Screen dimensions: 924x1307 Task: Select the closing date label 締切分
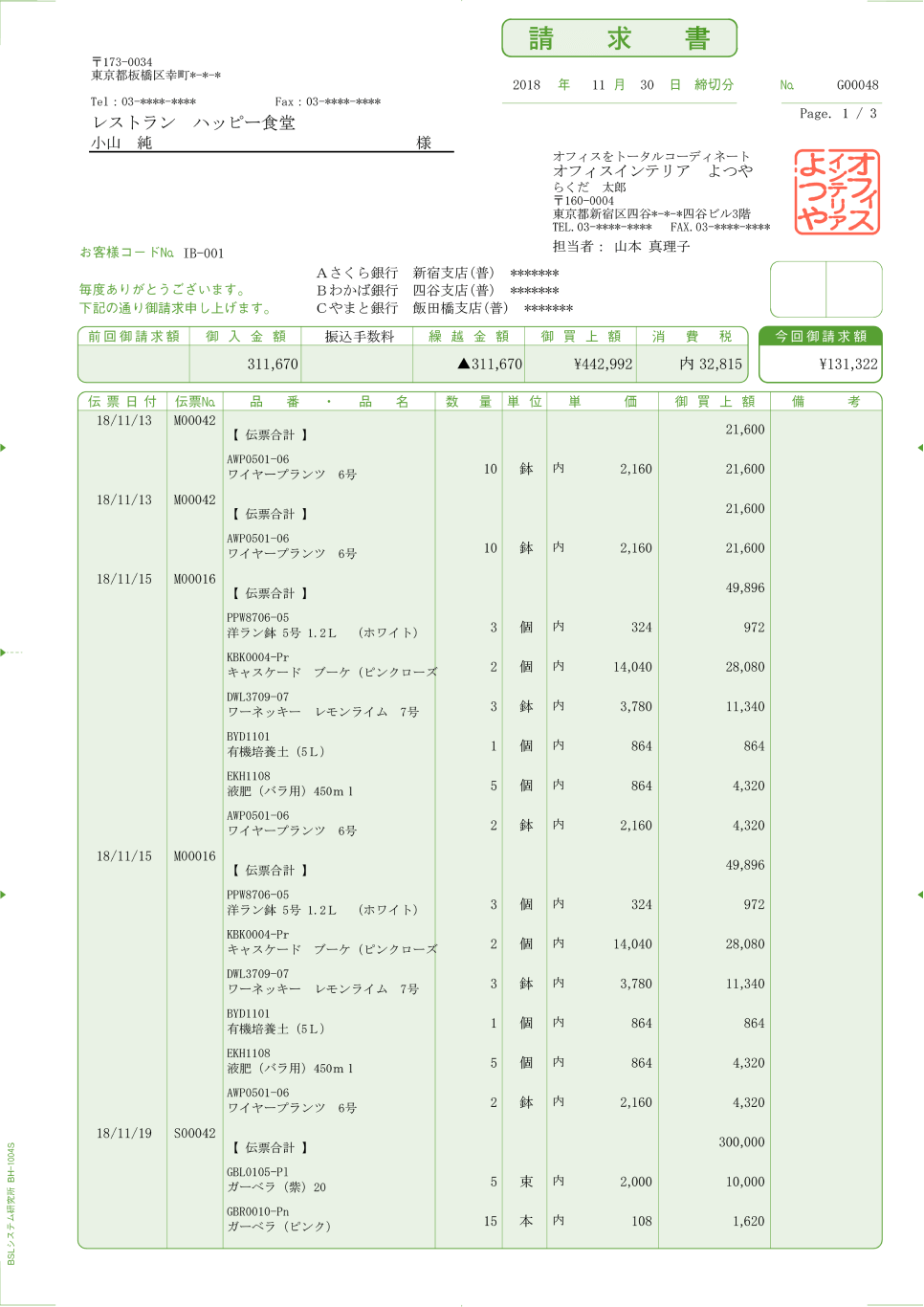coord(715,85)
